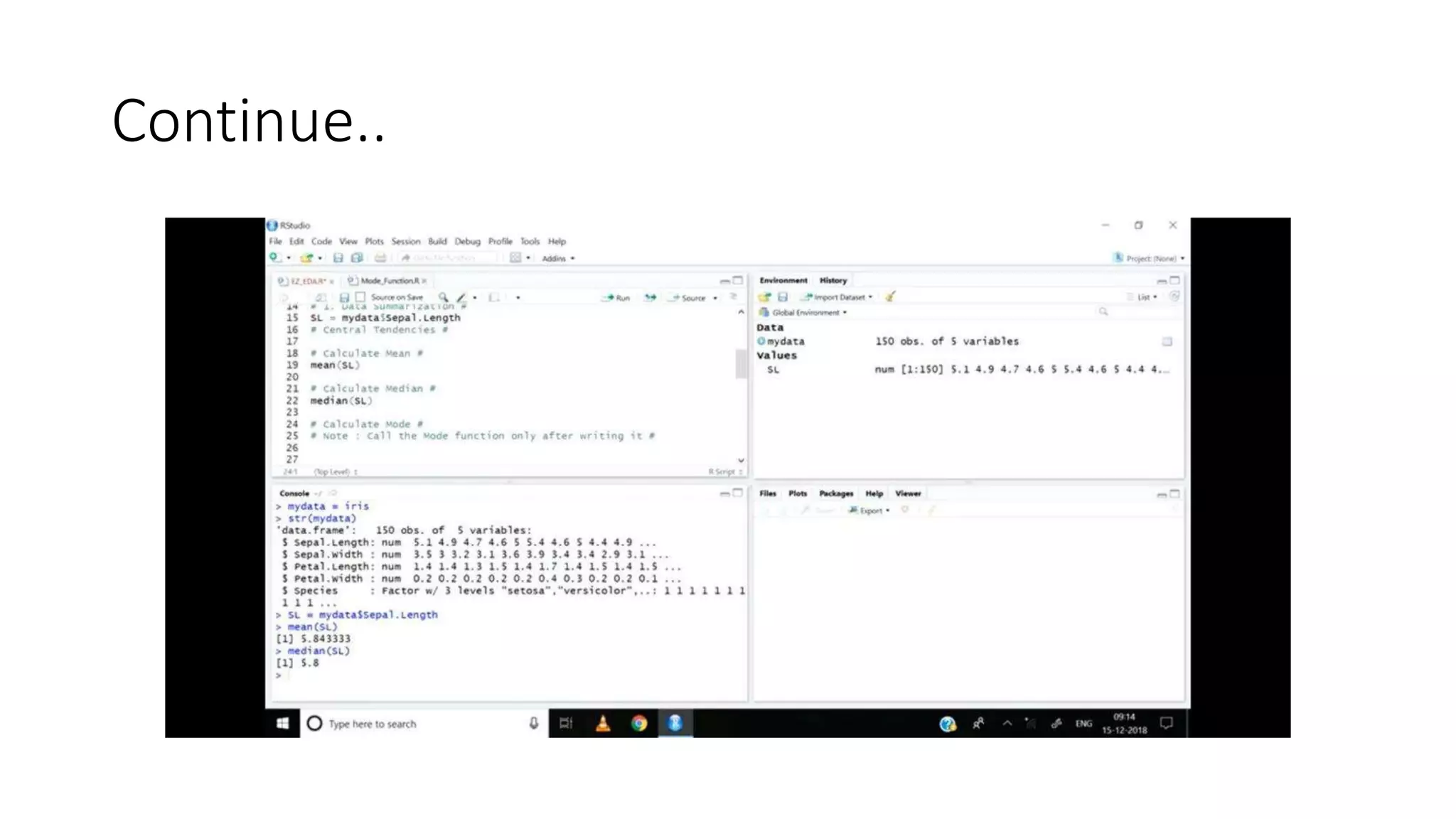Open the List view dropdown

point(1143,297)
